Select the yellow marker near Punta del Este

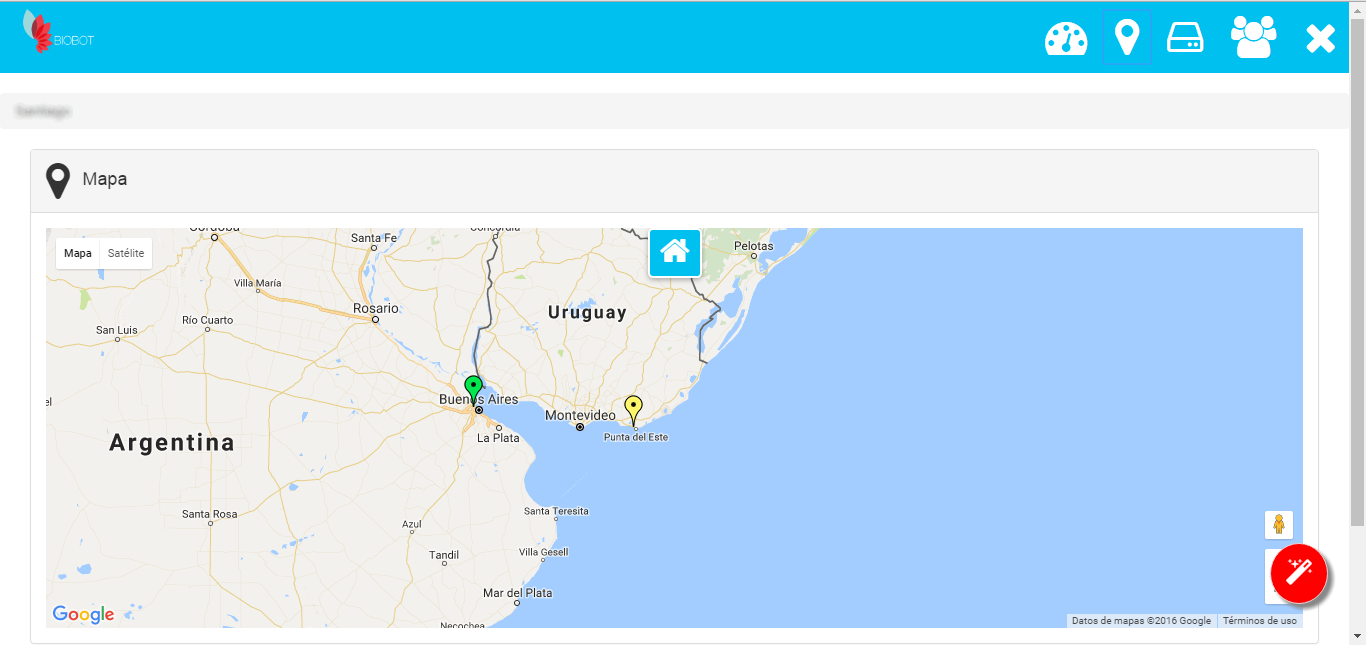click(633, 408)
